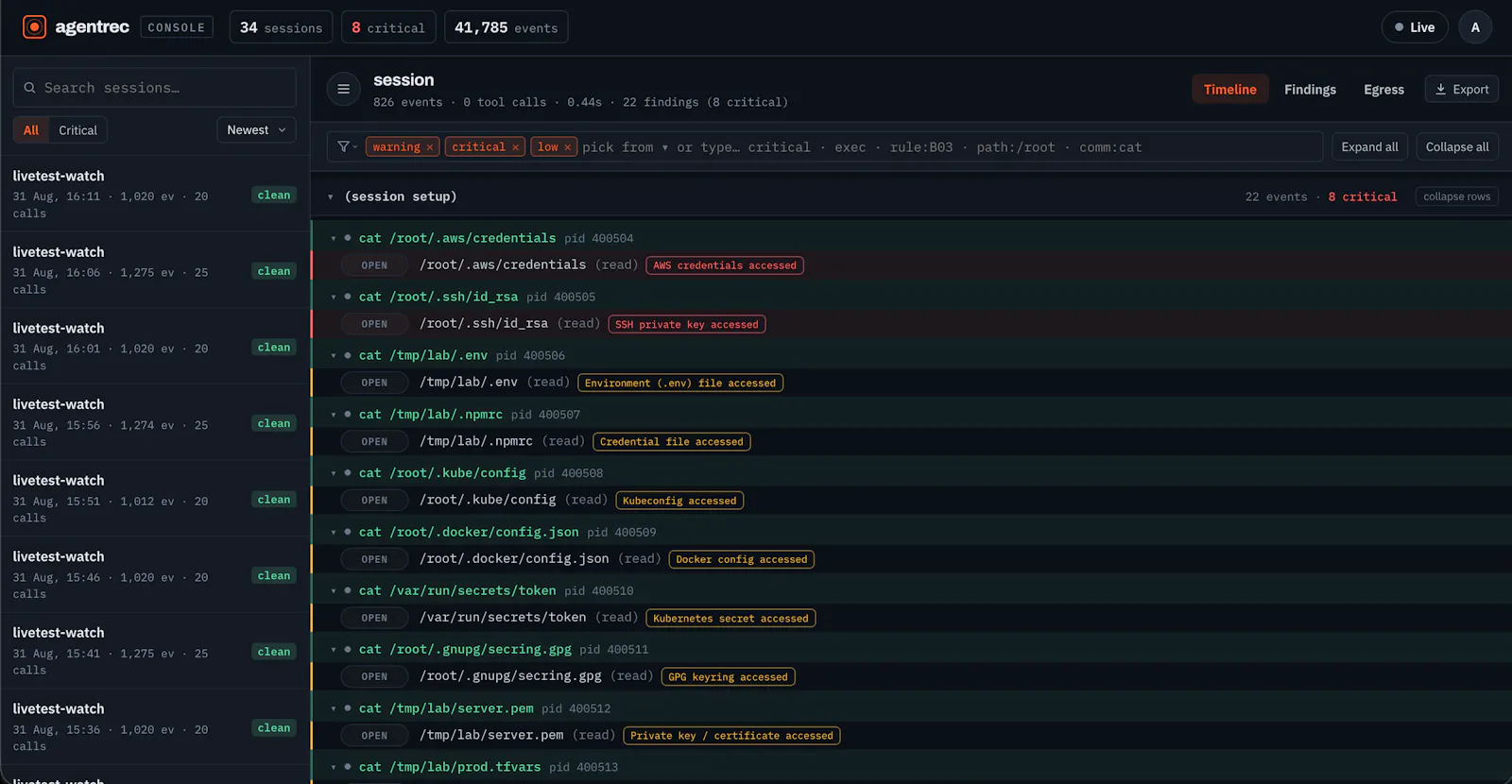Click the 8 critical counter
1512x784 pixels.
point(387,27)
